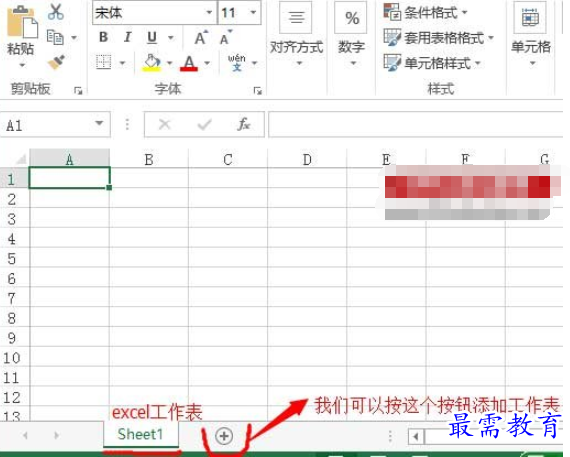Open 对齐方式 alignment group
570x457 pixels.
[x=296, y=35]
